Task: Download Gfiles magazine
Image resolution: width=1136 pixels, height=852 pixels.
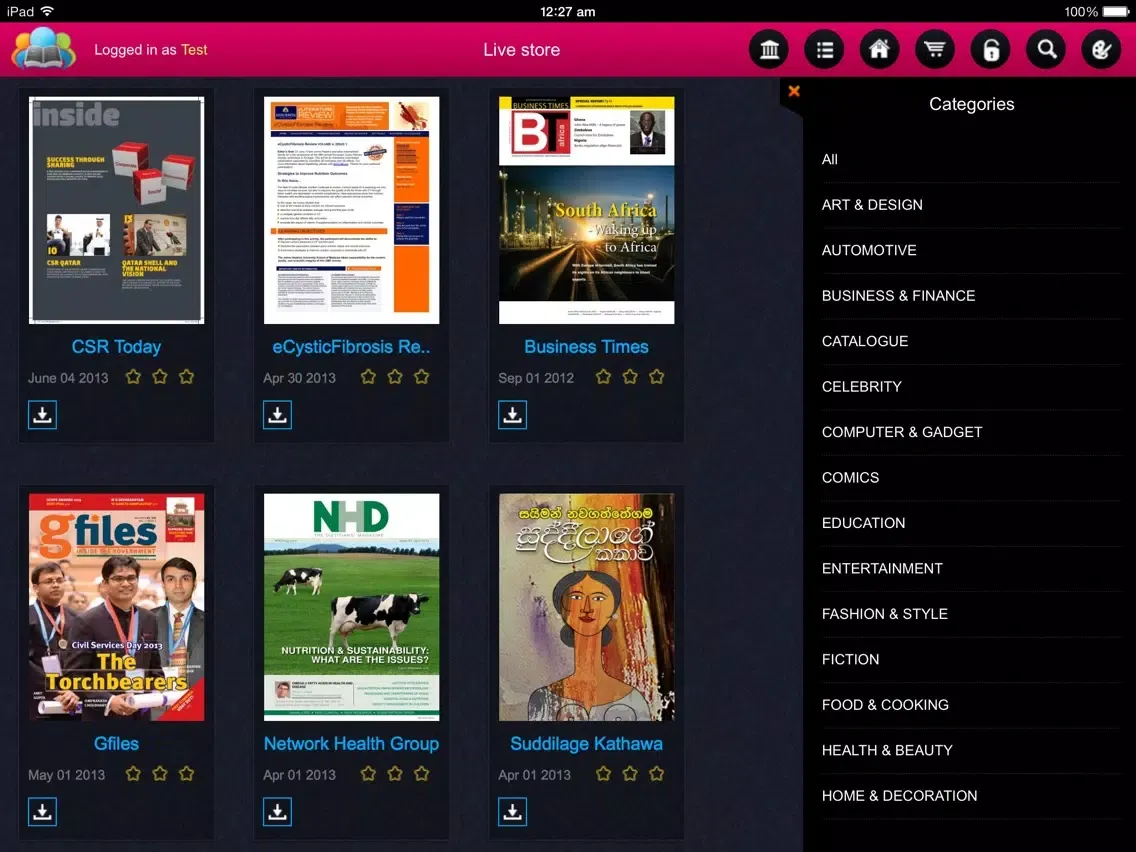Action: [x=42, y=811]
